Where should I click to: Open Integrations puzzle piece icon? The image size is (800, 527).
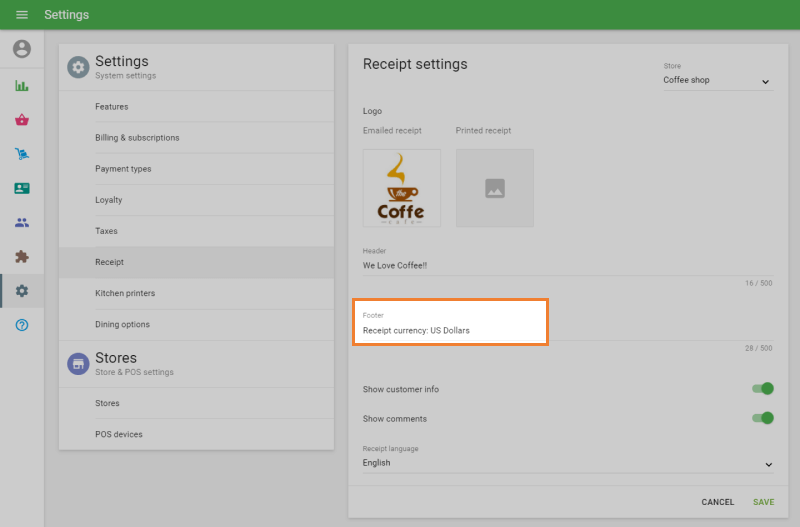click(22, 257)
